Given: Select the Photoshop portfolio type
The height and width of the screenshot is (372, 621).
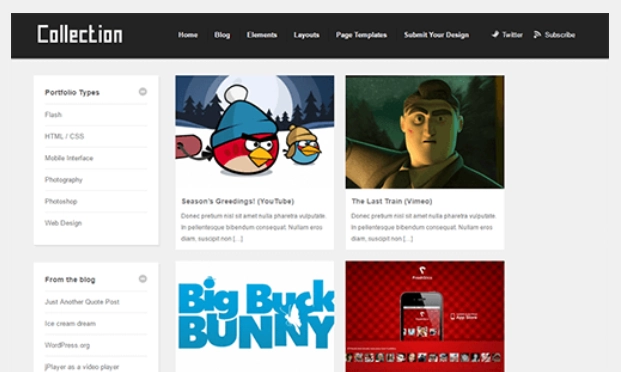Looking at the screenshot, I should pos(61,201).
